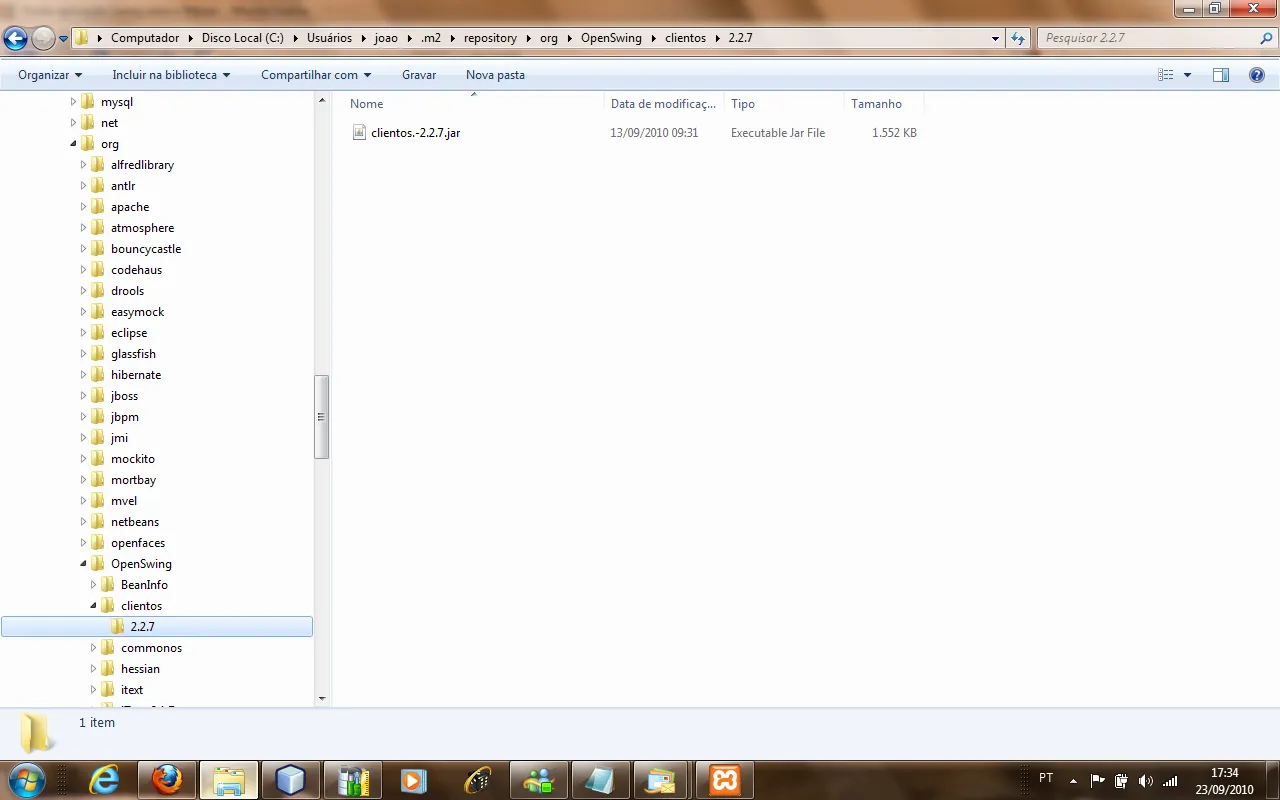
Task: Click the volume speaker tray icon
Action: coord(1145,780)
